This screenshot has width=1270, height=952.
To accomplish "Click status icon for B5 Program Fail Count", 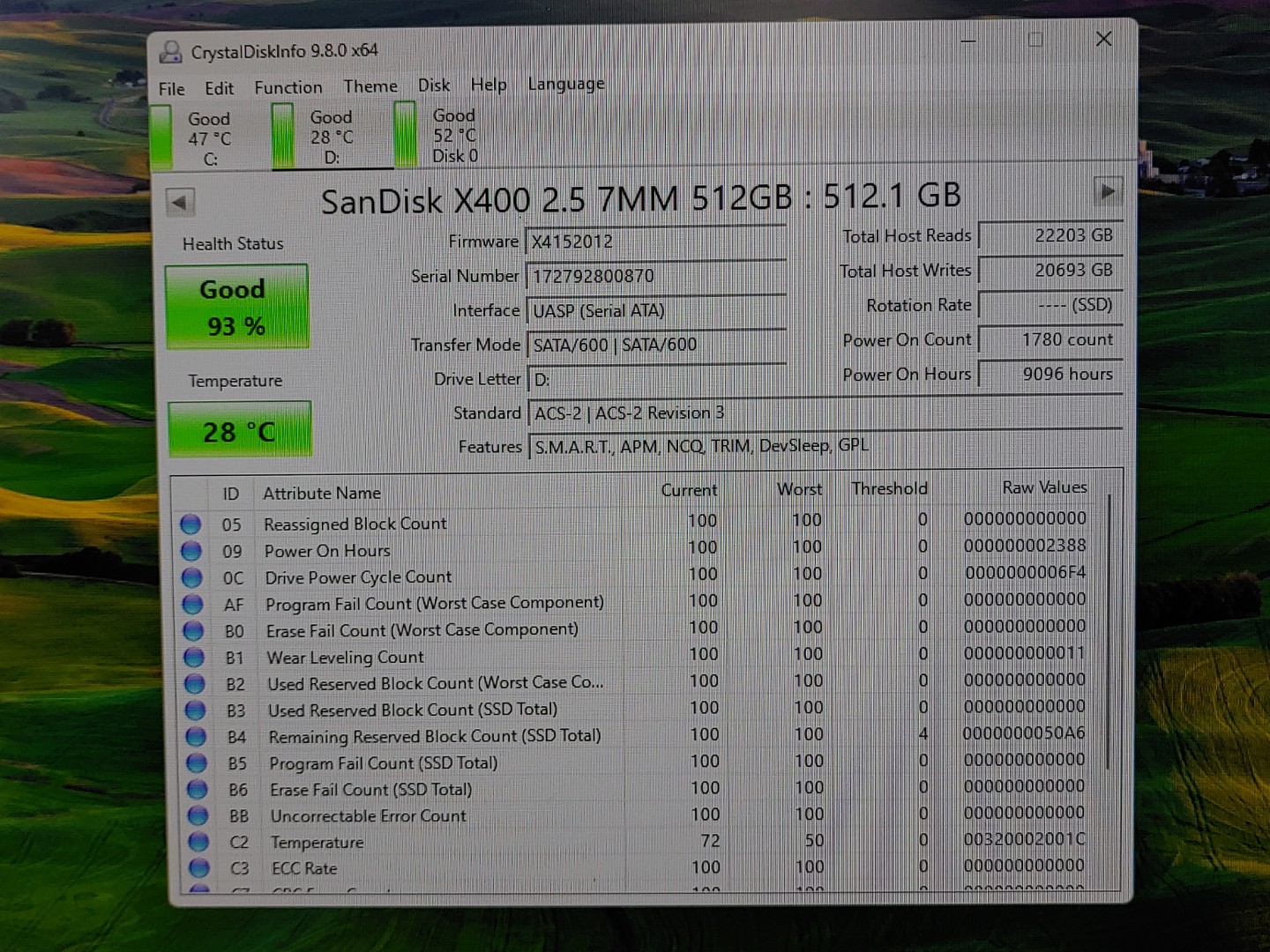I will coord(197,763).
